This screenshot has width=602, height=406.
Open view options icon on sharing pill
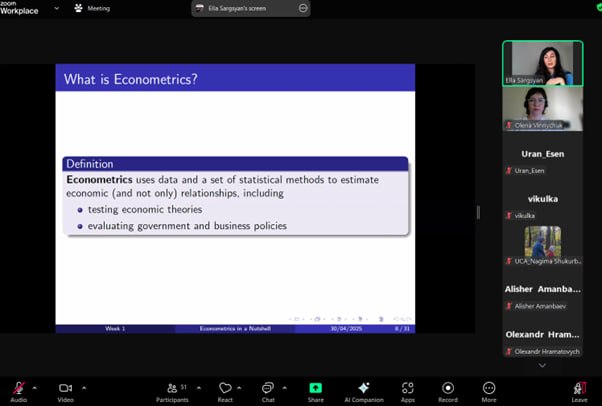pos(303,8)
